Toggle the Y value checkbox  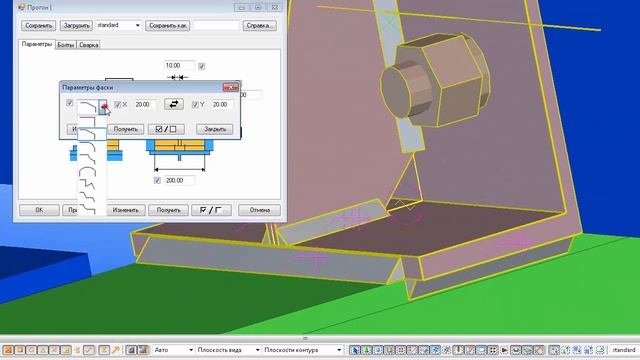pos(195,104)
